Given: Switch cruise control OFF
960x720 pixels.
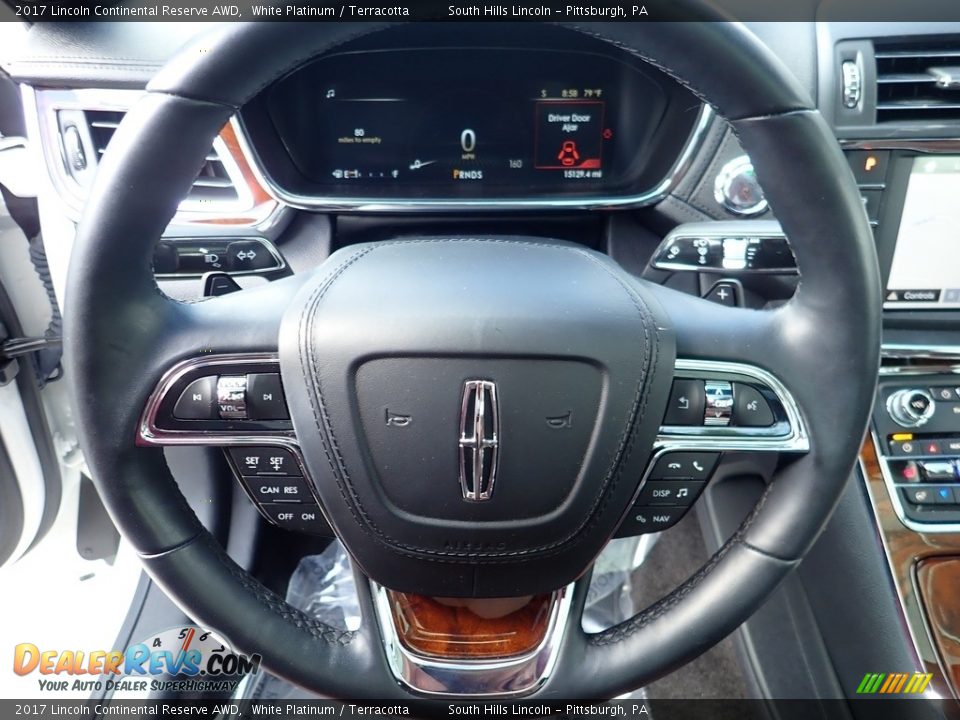Looking at the screenshot, I should 285,517.
